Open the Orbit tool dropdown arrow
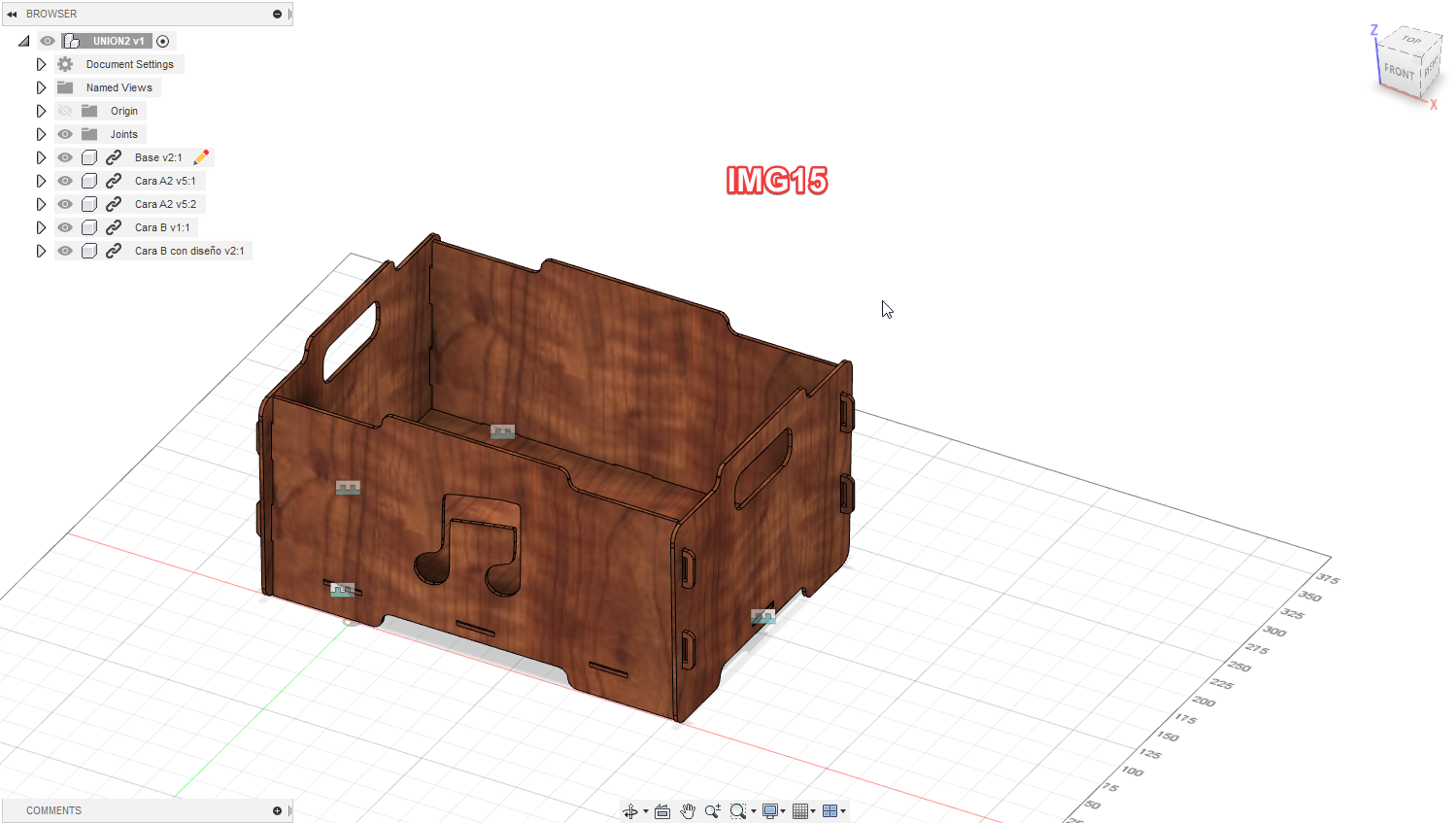Viewport: 1456px width, 823px height. pos(646,811)
